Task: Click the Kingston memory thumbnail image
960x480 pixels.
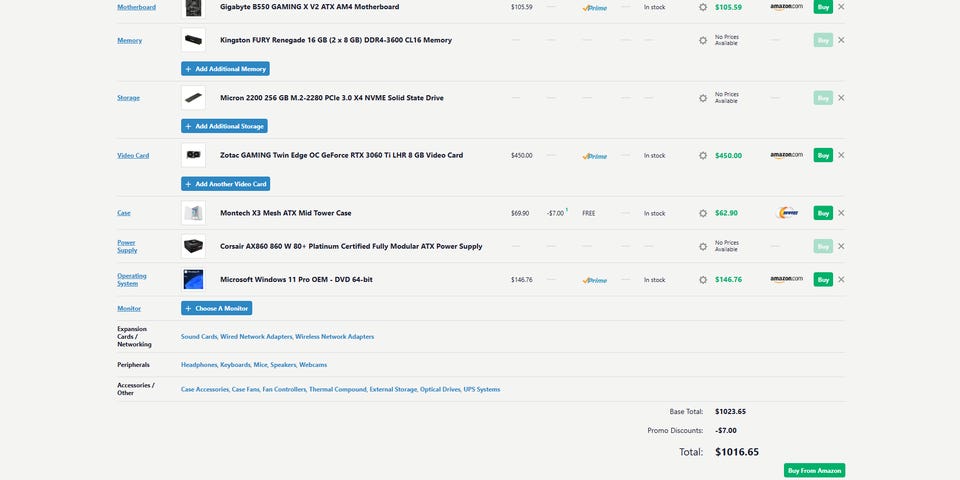Action: (x=193, y=40)
